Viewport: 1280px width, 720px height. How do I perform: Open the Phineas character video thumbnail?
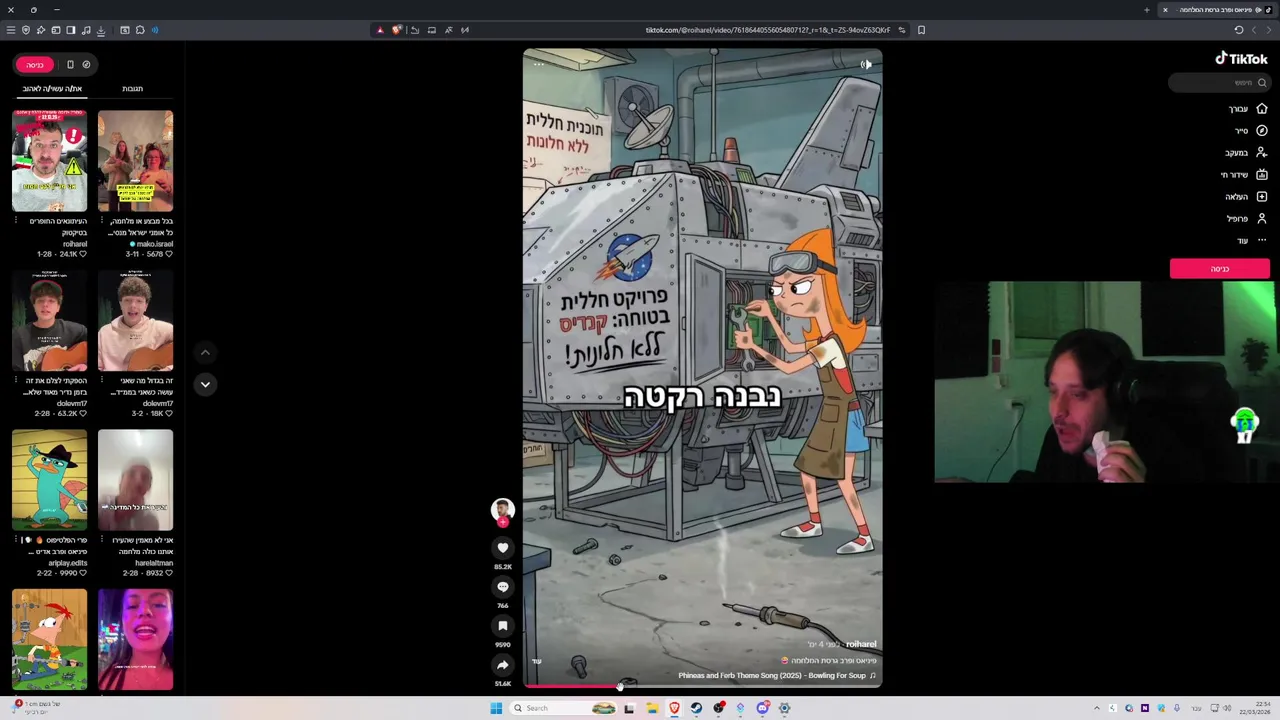[50, 640]
